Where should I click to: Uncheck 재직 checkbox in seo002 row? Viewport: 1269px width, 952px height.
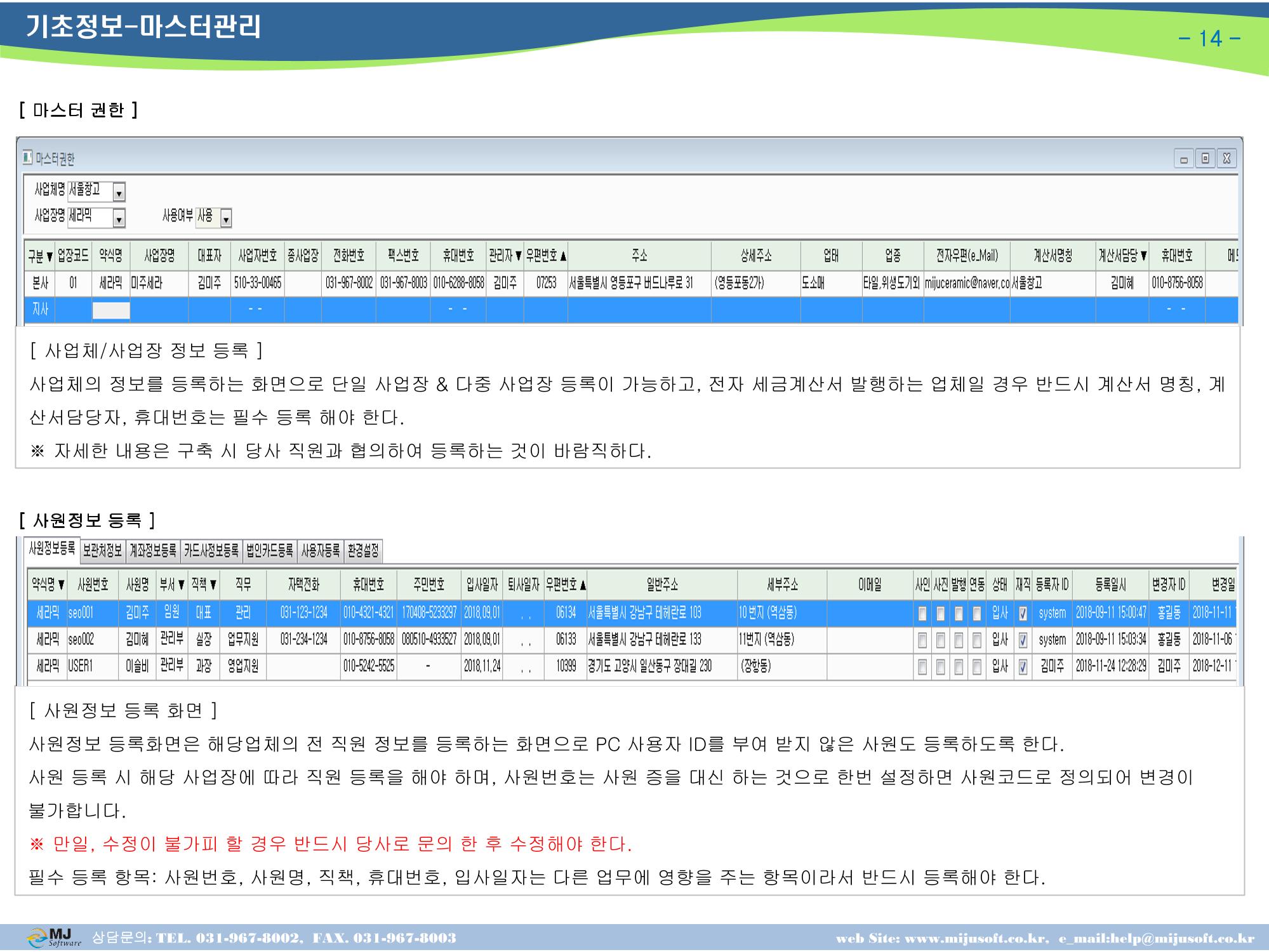click(1023, 640)
